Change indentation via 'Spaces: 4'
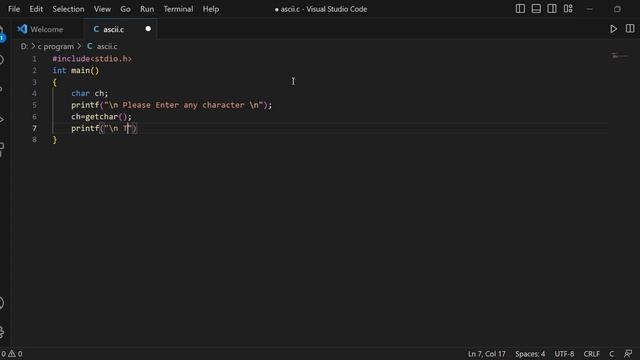This screenshot has width=640, height=360. pyautogui.click(x=530, y=354)
